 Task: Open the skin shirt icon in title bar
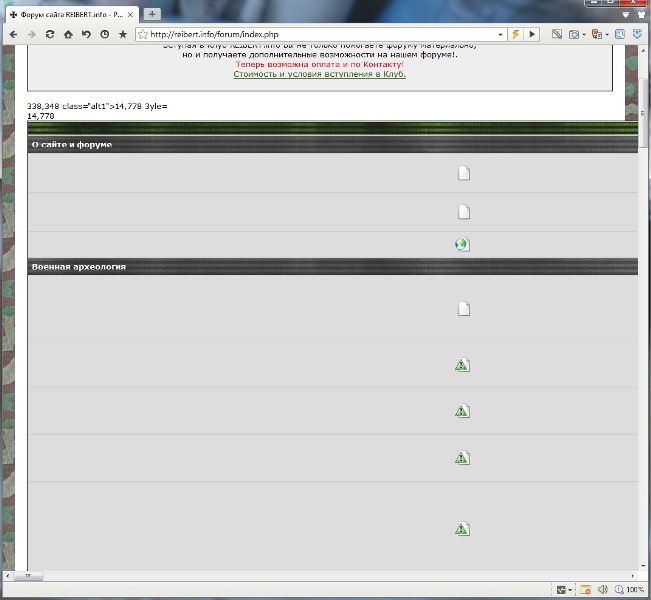[x=641, y=15]
